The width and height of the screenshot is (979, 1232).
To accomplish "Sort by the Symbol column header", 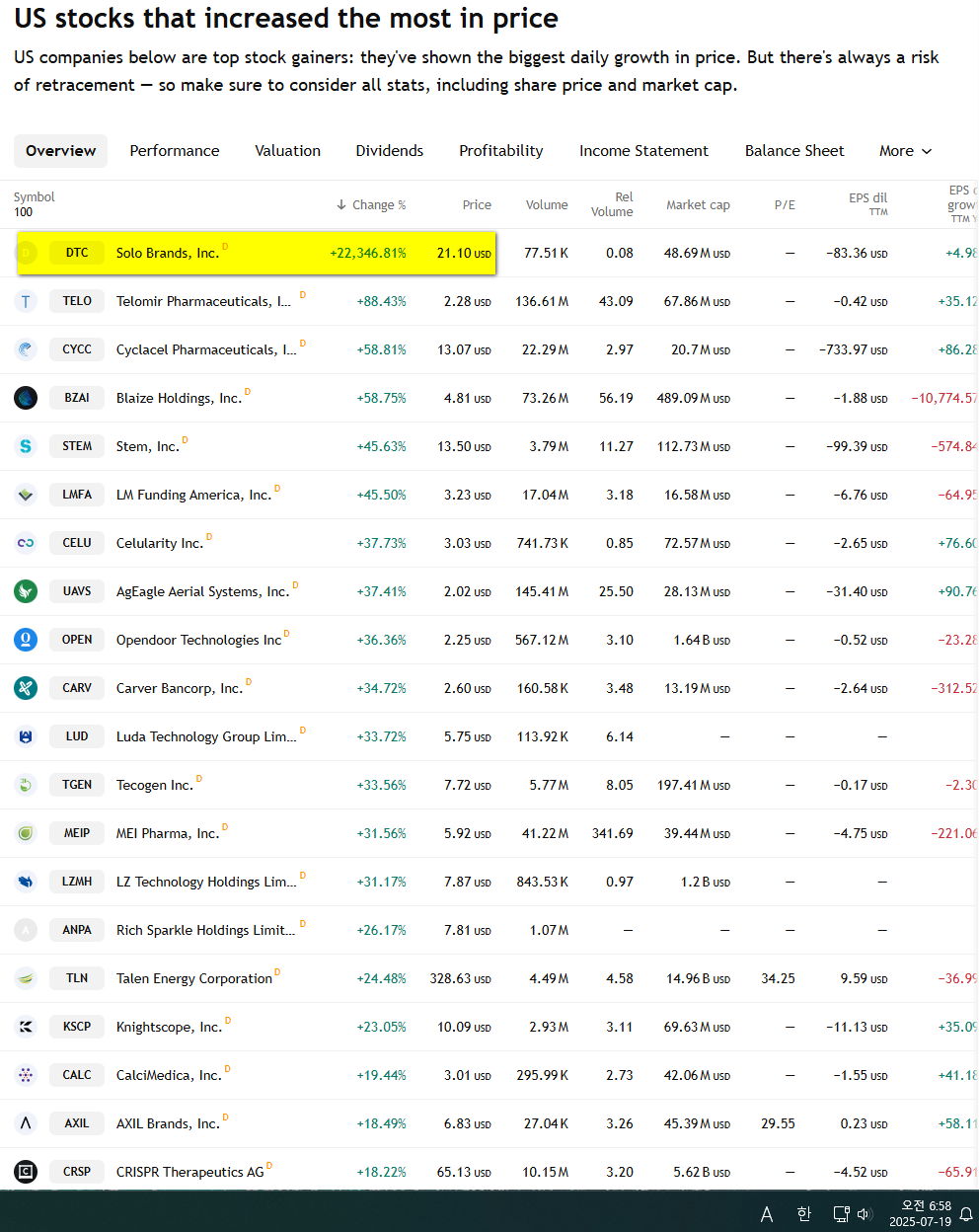I will (x=35, y=197).
